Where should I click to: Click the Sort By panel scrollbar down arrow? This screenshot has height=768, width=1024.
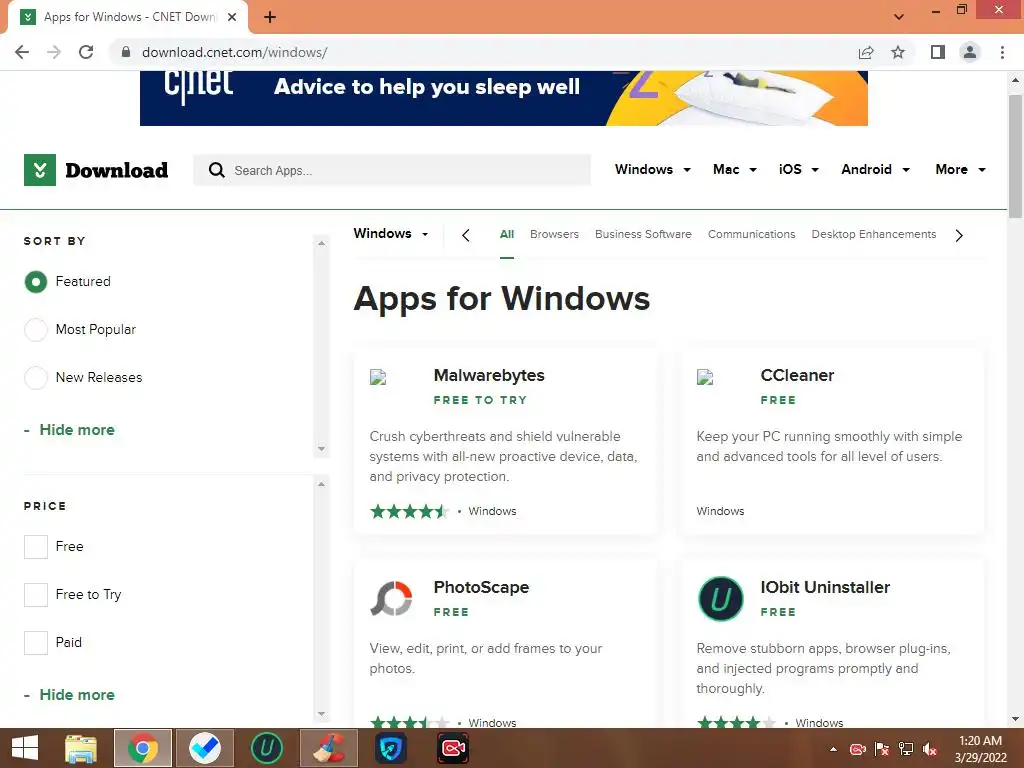[x=321, y=449]
